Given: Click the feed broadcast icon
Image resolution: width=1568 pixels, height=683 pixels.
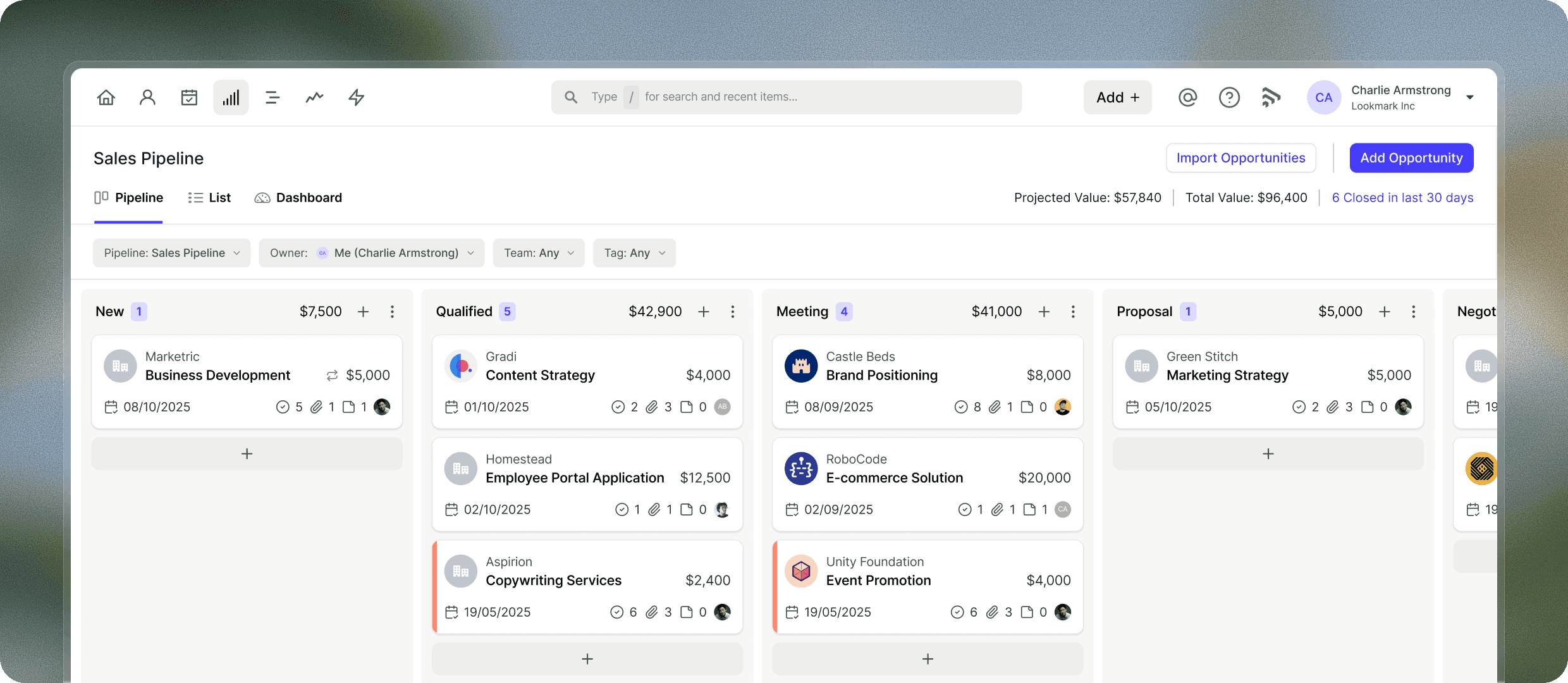Looking at the screenshot, I should coord(1271,97).
